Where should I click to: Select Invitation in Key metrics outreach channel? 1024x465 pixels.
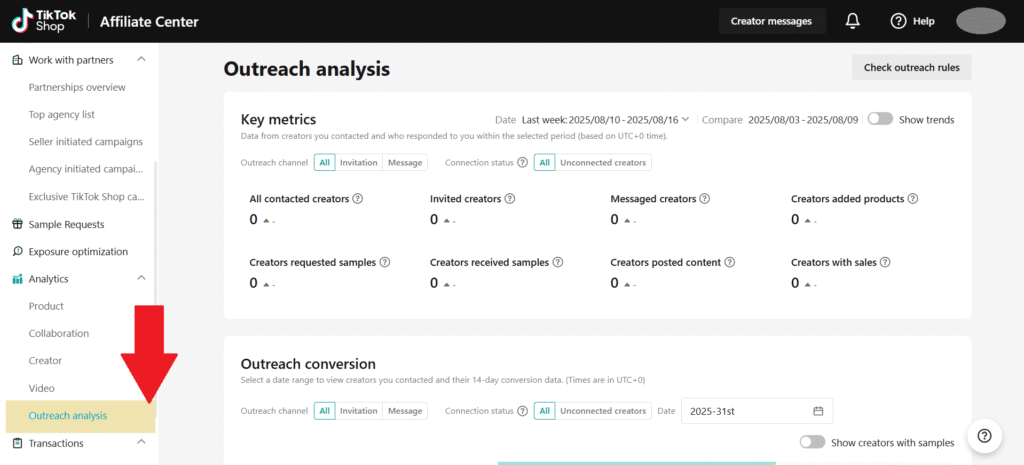click(x=359, y=162)
